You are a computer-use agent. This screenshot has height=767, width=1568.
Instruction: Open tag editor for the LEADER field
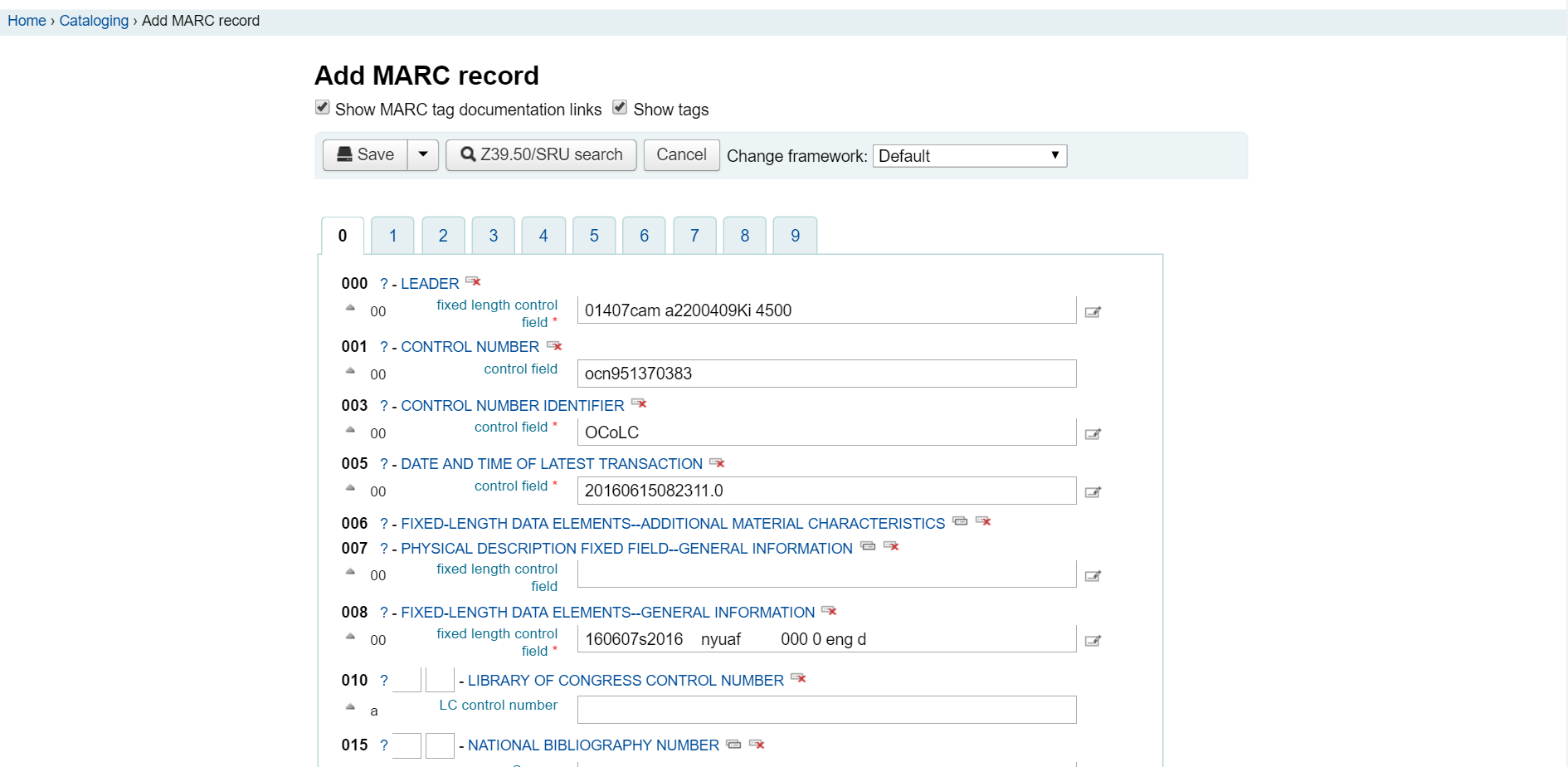click(1093, 312)
